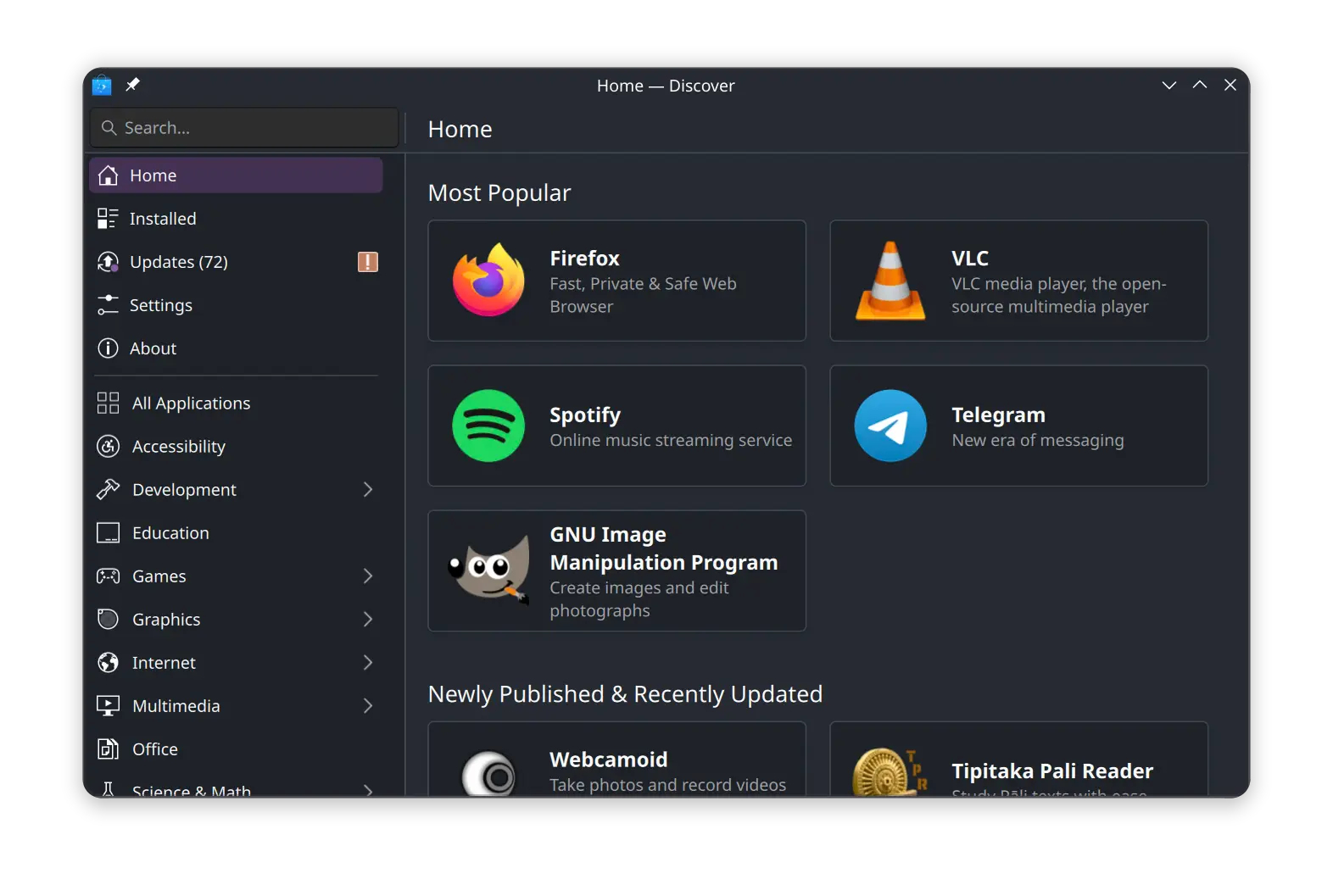Click the All Applications grid icon
Image resolution: width=1333 pixels, height=896 pixels.
click(x=108, y=403)
